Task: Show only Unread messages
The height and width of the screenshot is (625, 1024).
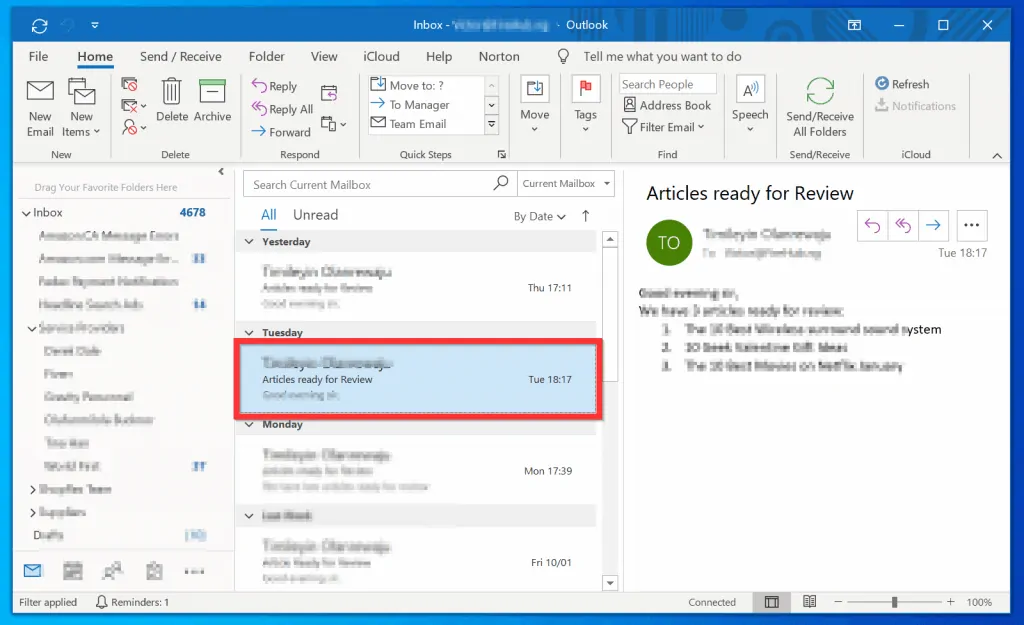Action: 314,214
